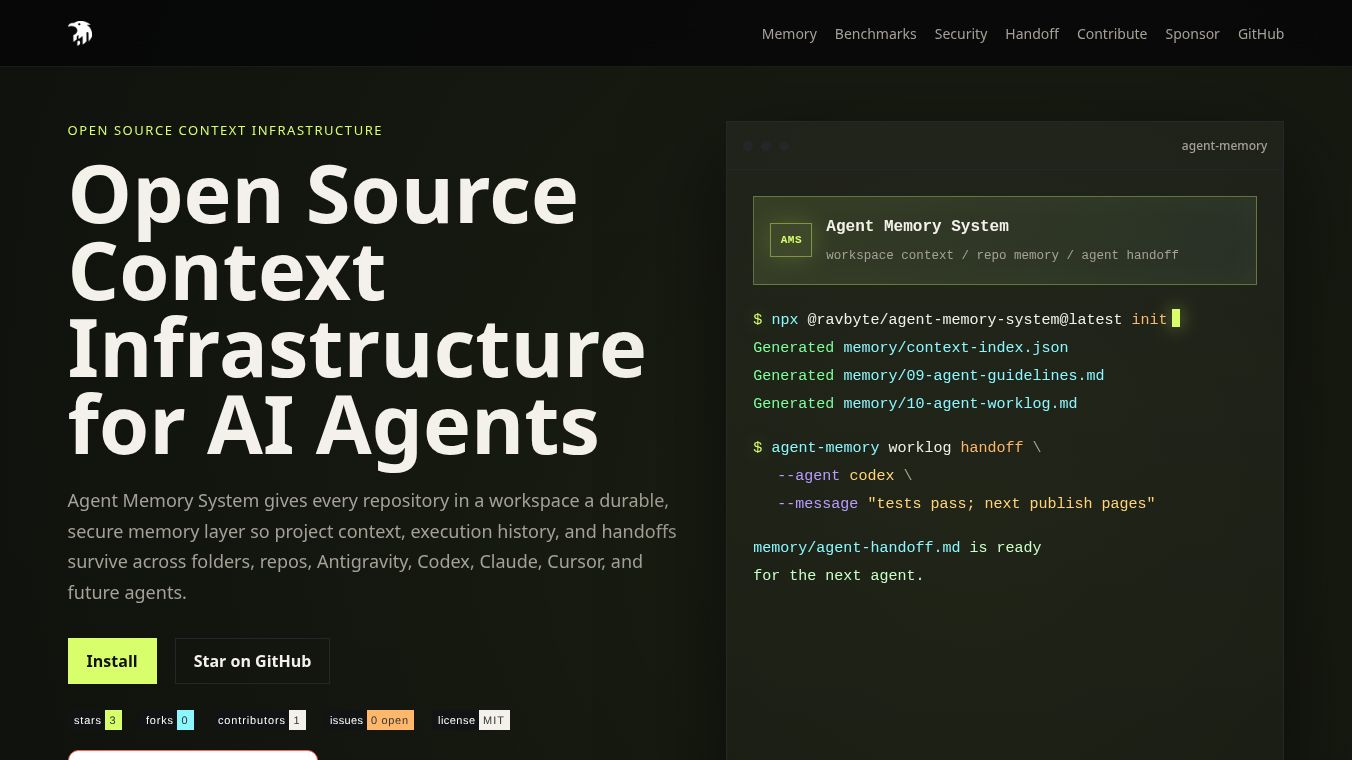Click the memory/agent-handoff.md is ready line
This screenshot has width=1352, height=760.
click(897, 548)
